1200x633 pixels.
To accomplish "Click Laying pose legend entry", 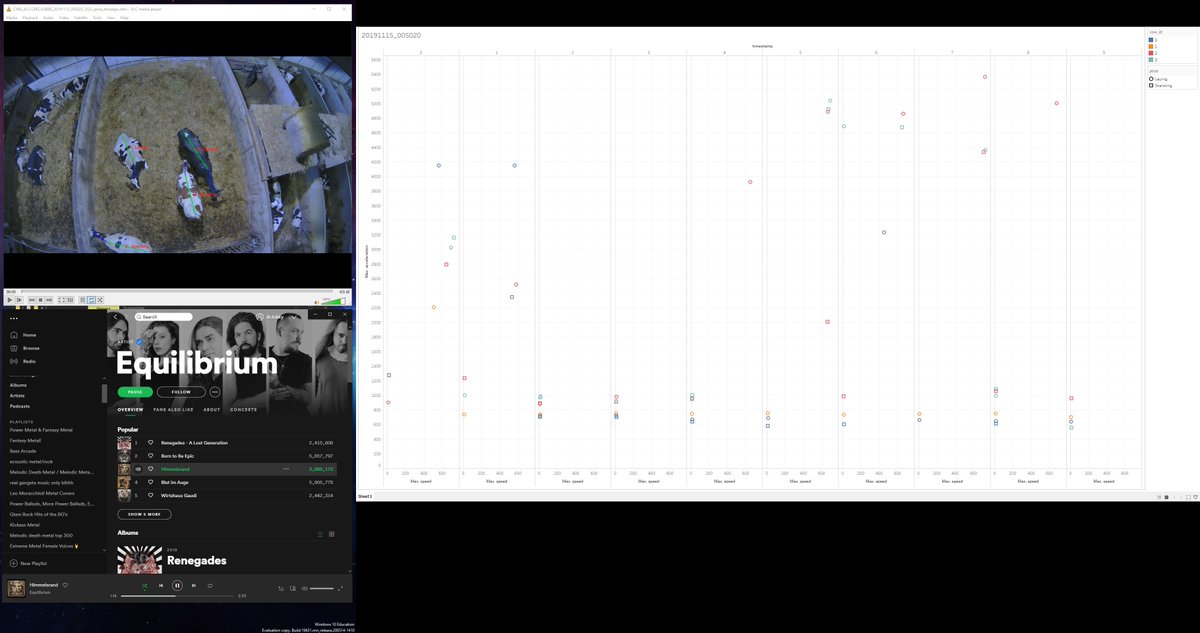I will pos(1158,79).
